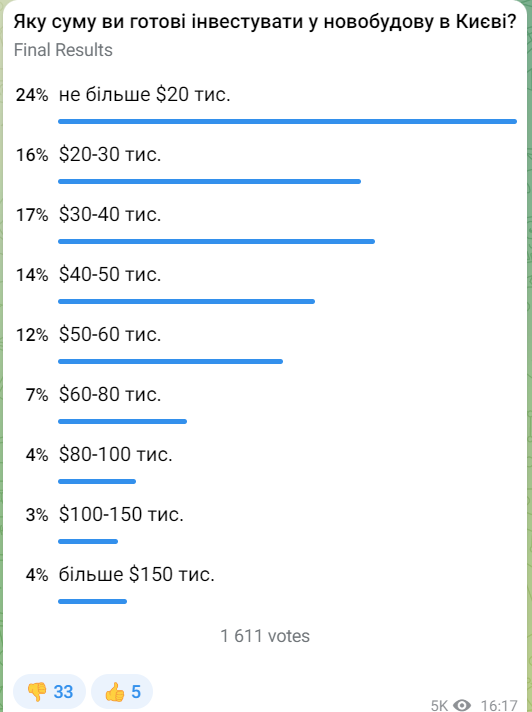This screenshot has height=712, width=532.
Task: Click the thumbs down reaction emoji
Action: 37,692
